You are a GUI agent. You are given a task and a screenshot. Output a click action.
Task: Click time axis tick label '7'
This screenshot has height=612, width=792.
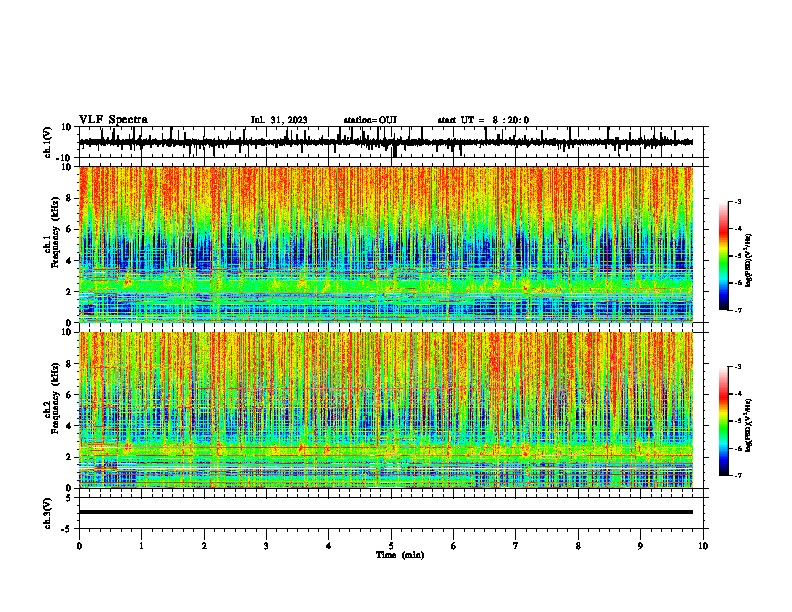pos(516,546)
